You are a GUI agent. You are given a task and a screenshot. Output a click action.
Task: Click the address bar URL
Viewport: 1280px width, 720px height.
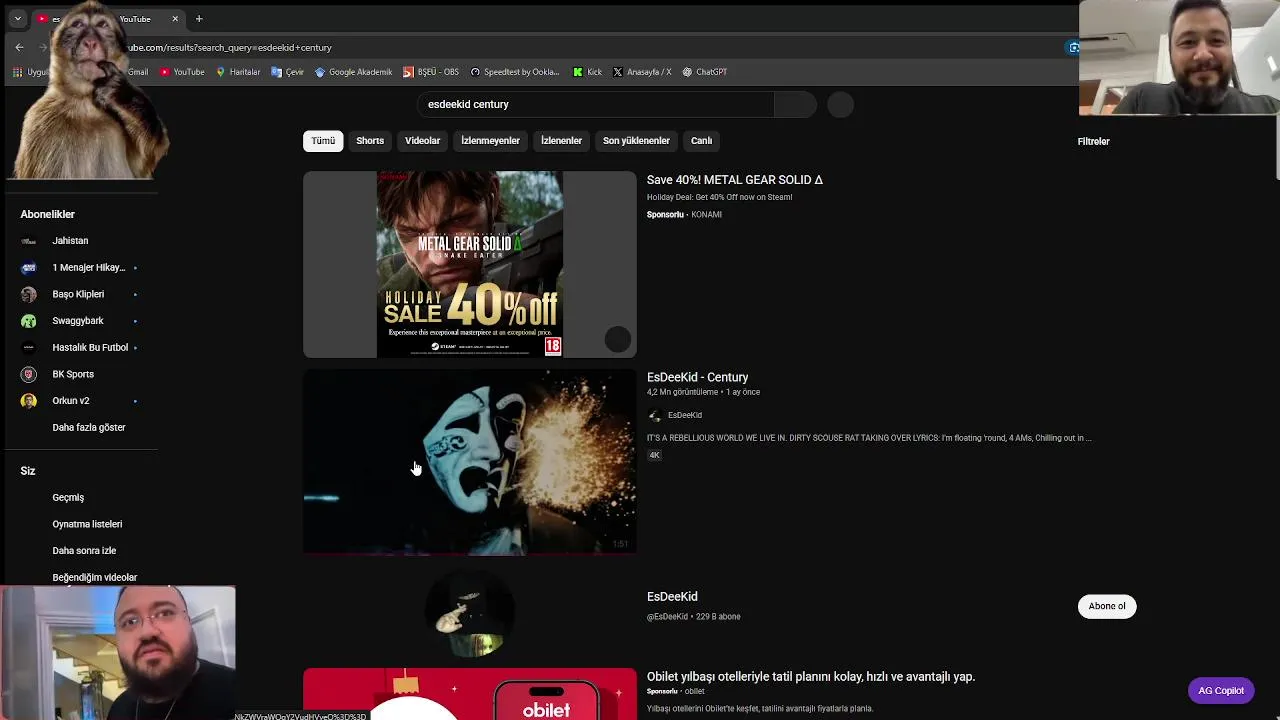click(x=229, y=47)
